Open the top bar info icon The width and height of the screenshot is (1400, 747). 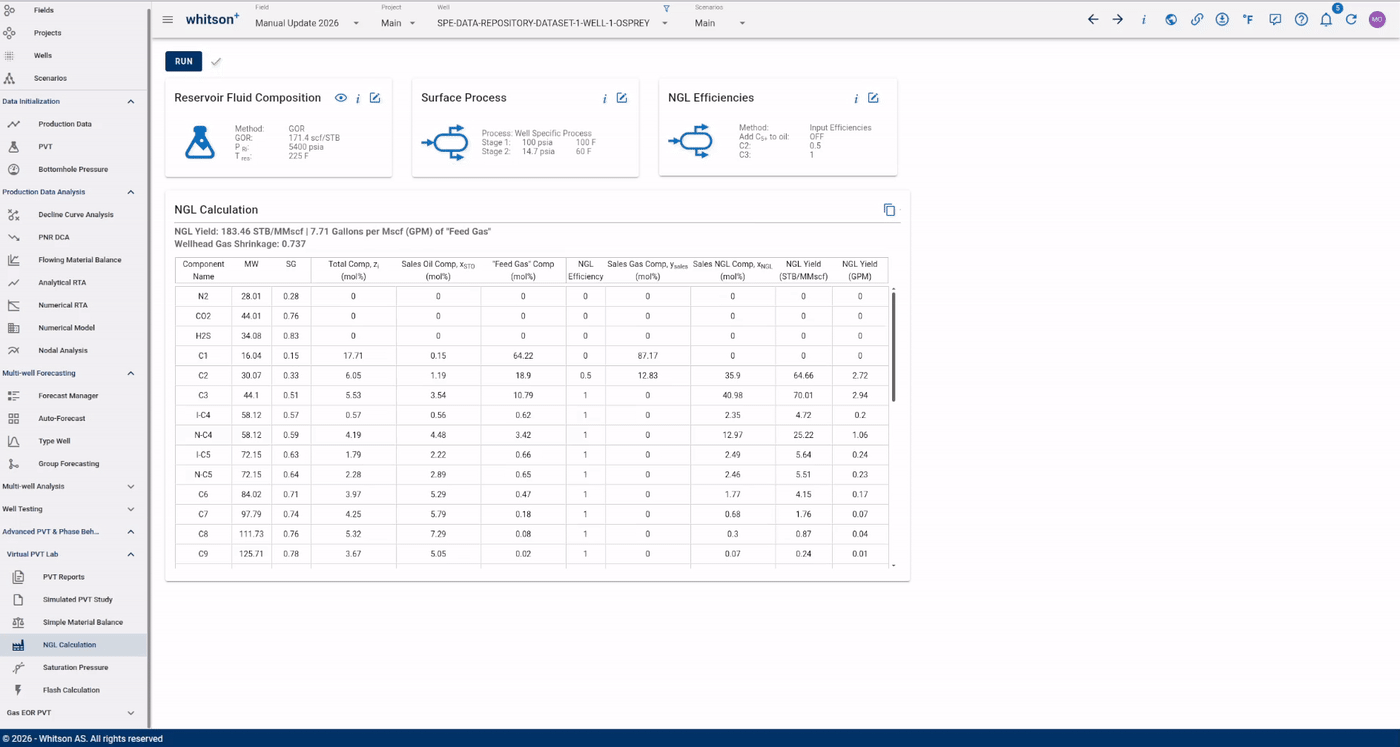[1144, 20]
